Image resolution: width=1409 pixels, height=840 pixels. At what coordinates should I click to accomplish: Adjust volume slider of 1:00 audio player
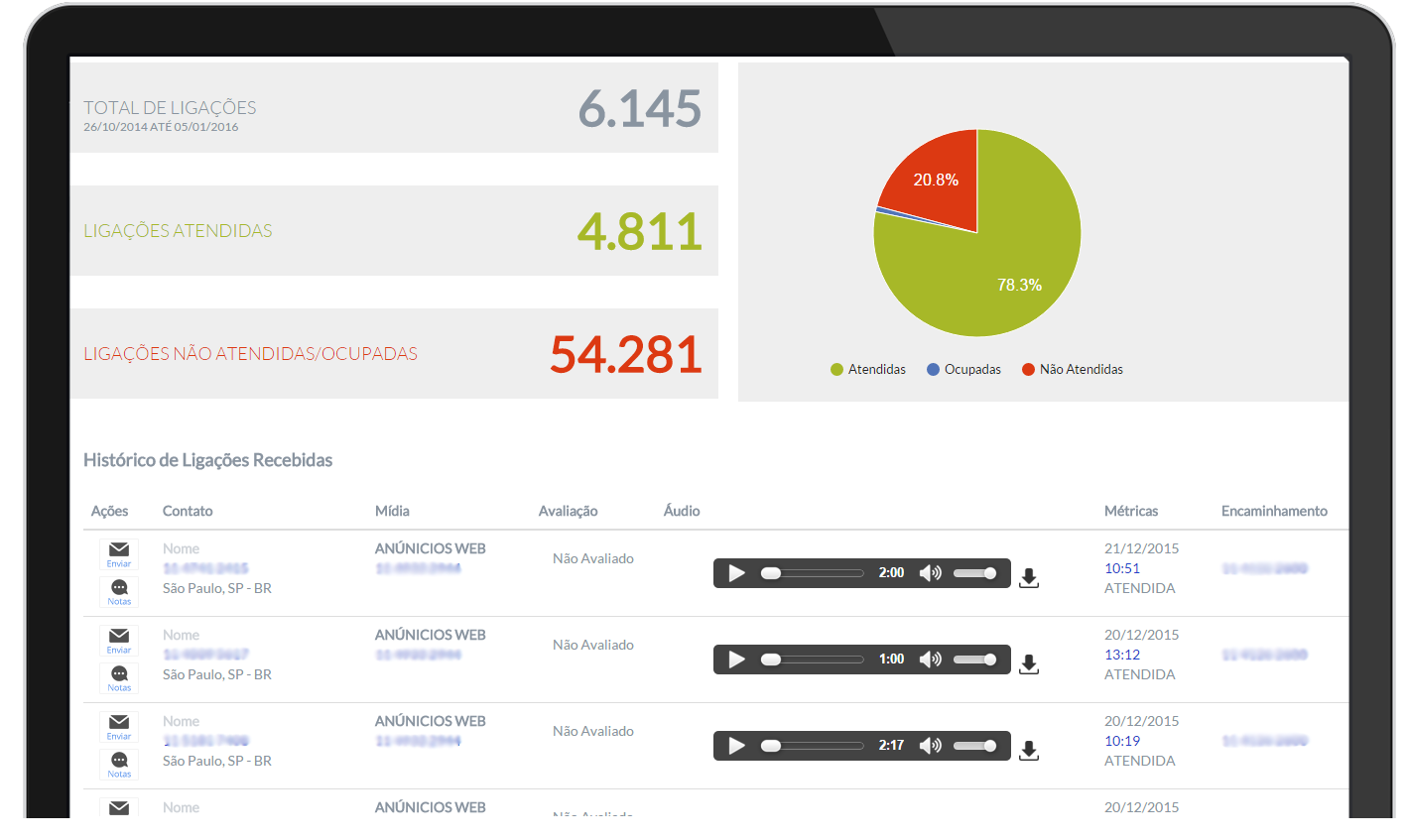tap(975, 660)
